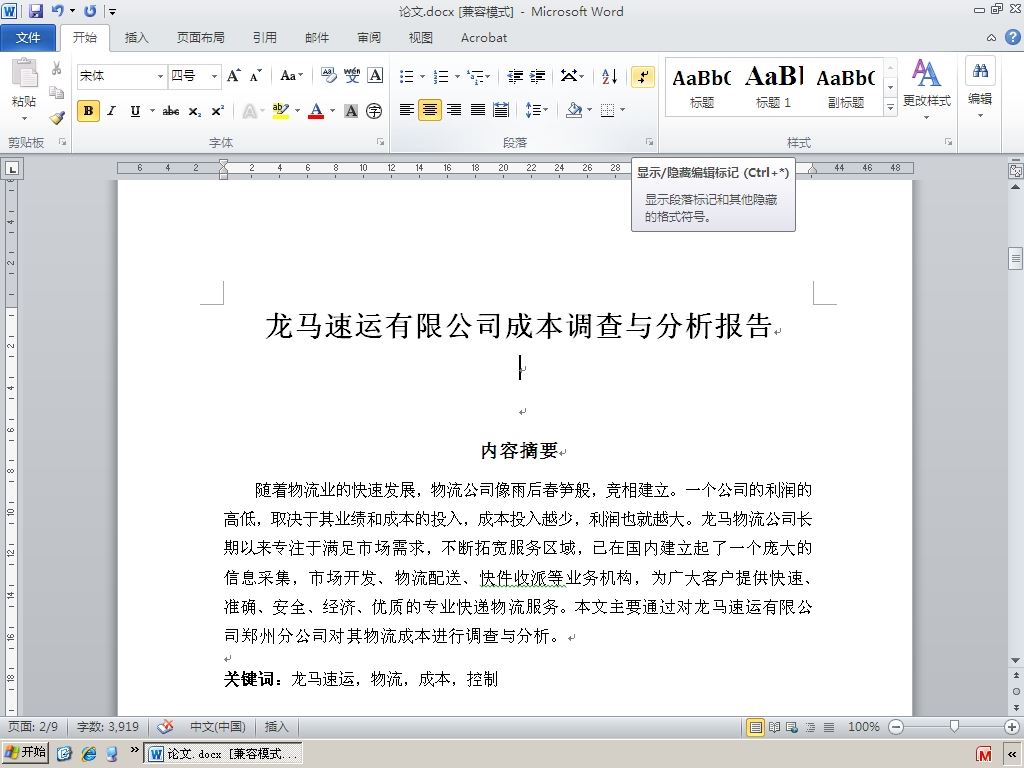Click the zoom slider handle
Image resolution: width=1024 pixels, height=768 pixels.
[954, 726]
